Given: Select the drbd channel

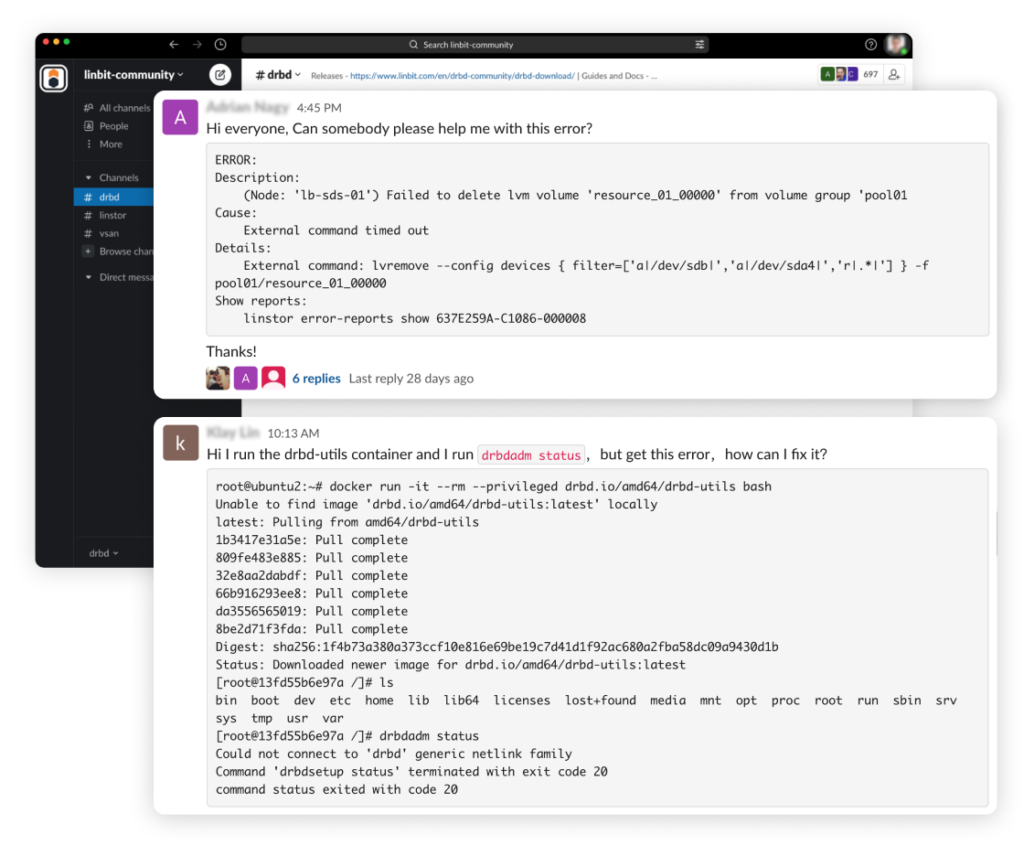Looking at the screenshot, I should [x=114, y=197].
